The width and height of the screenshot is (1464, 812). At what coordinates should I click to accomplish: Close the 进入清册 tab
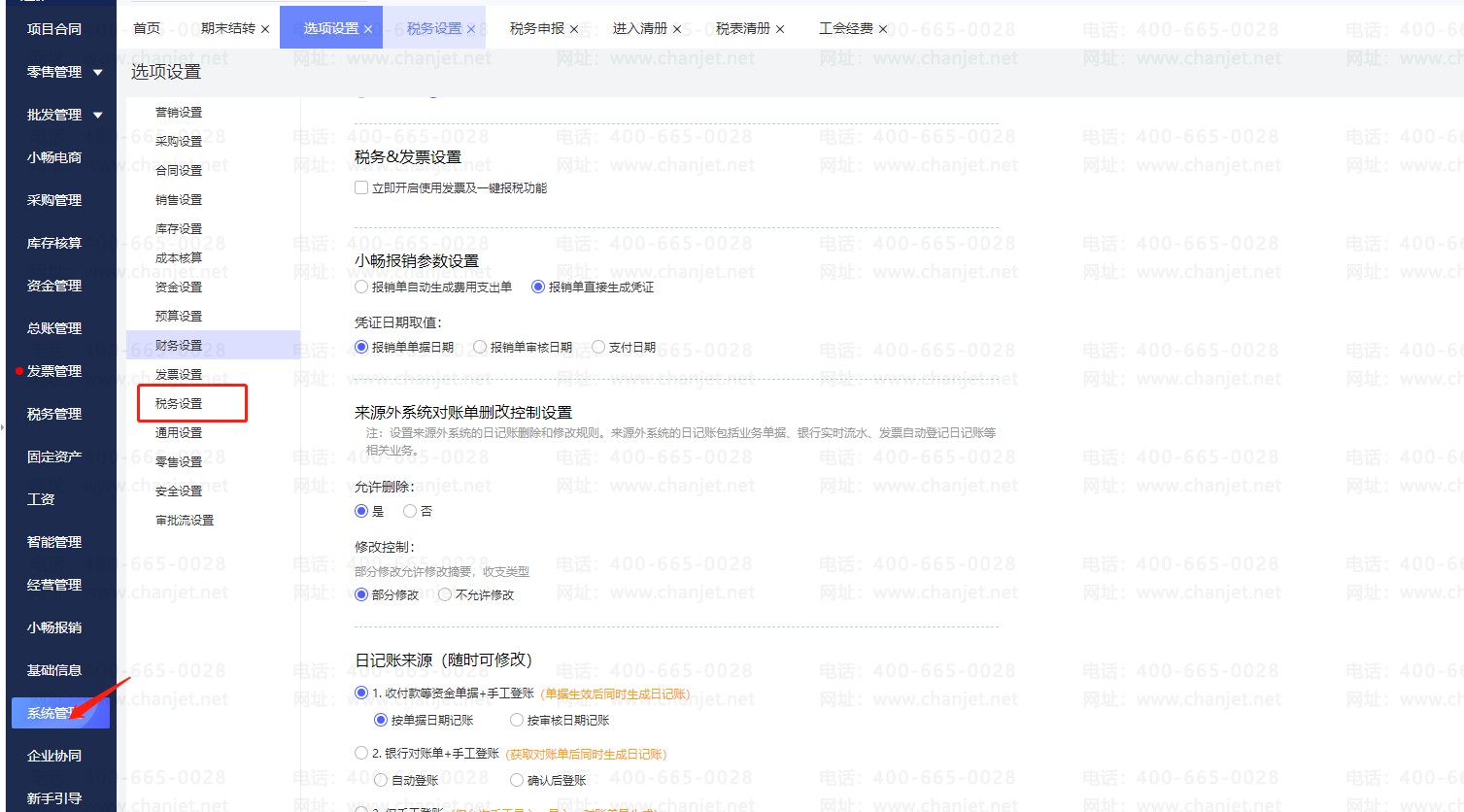tap(677, 29)
